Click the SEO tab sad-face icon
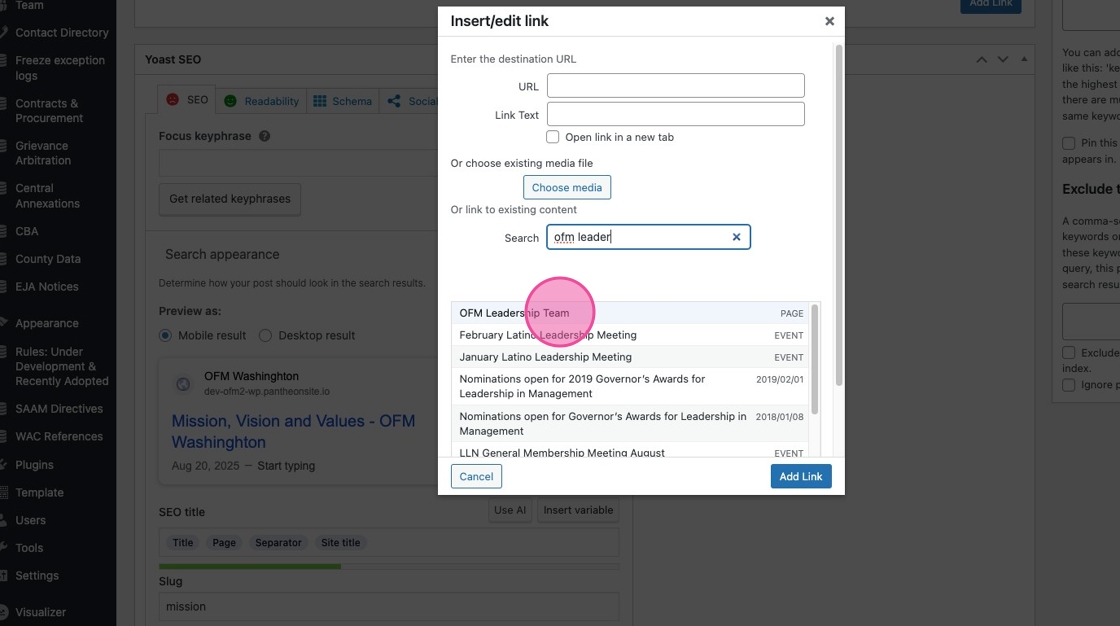Viewport: 1120px width, 626px height. click(173, 100)
